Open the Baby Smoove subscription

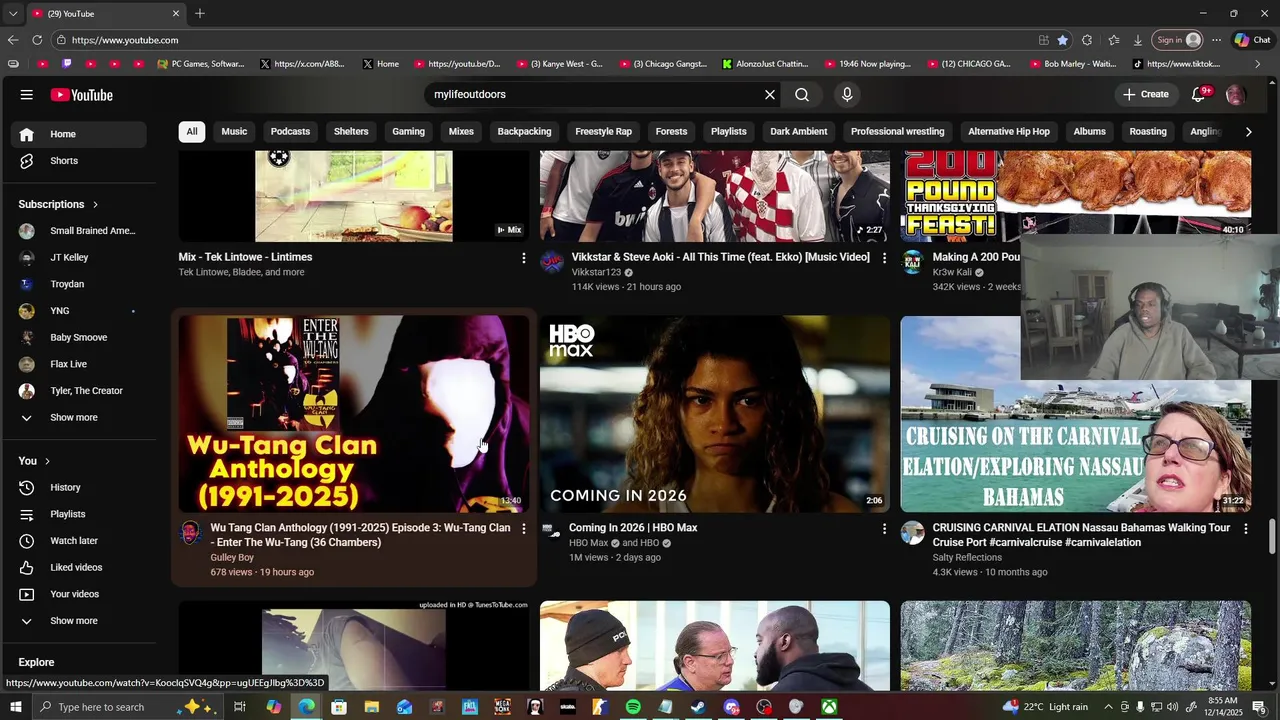tap(78, 338)
